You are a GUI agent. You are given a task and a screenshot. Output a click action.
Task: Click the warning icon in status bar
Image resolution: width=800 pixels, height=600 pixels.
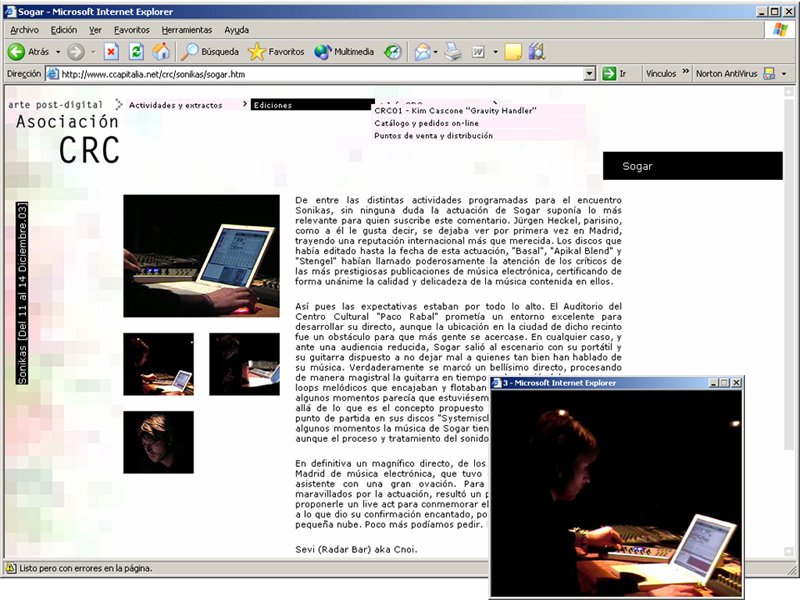pyautogui.click(x=10, y=568)
